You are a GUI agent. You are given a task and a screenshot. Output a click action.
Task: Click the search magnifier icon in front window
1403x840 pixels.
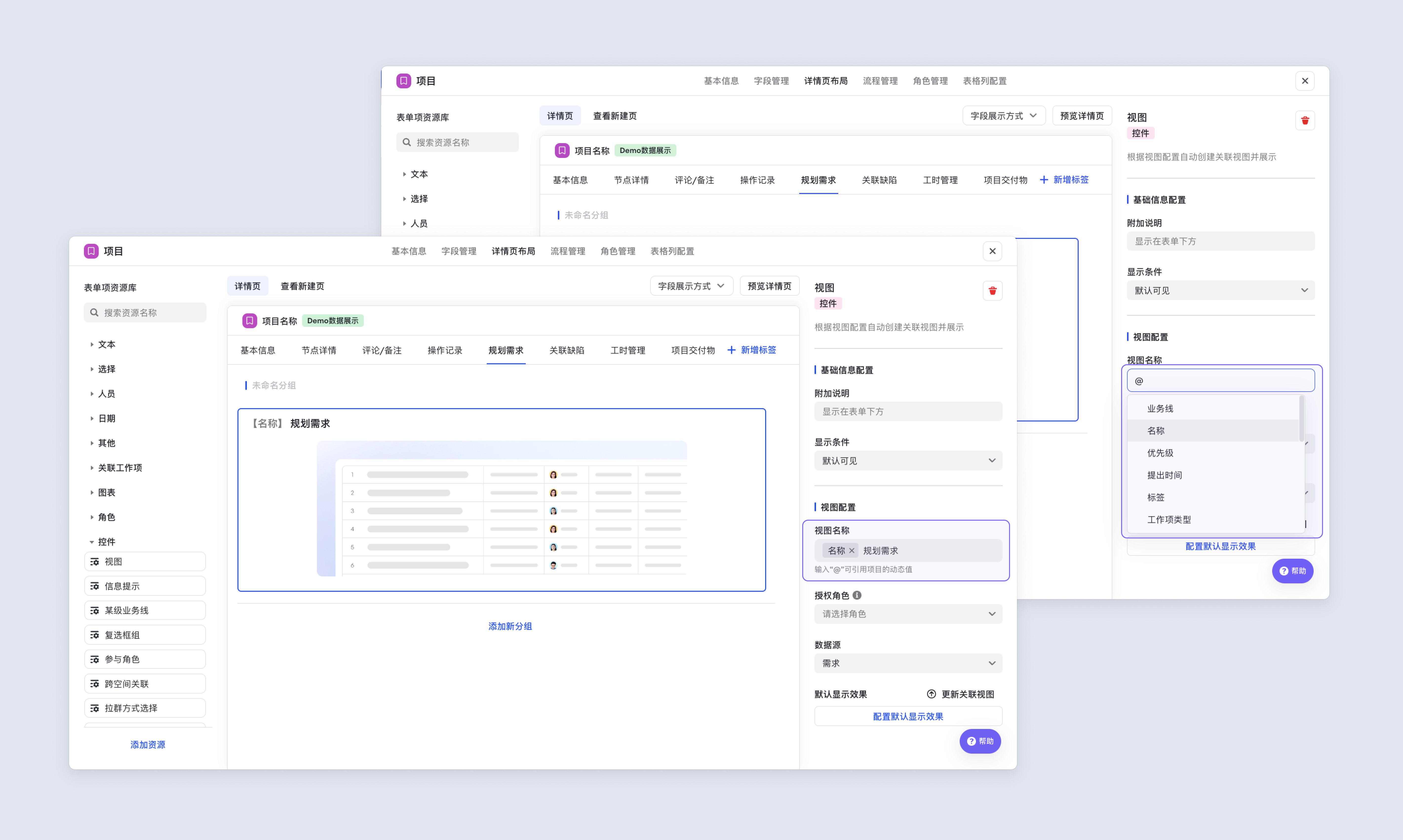coord(94,312)
